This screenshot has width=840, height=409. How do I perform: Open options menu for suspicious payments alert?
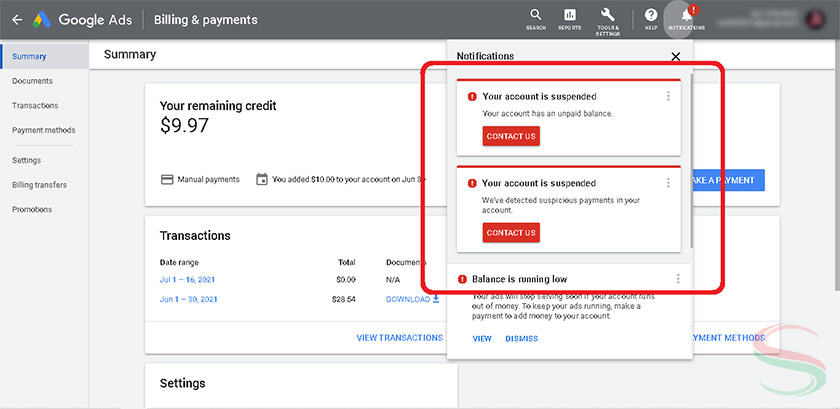668,184
